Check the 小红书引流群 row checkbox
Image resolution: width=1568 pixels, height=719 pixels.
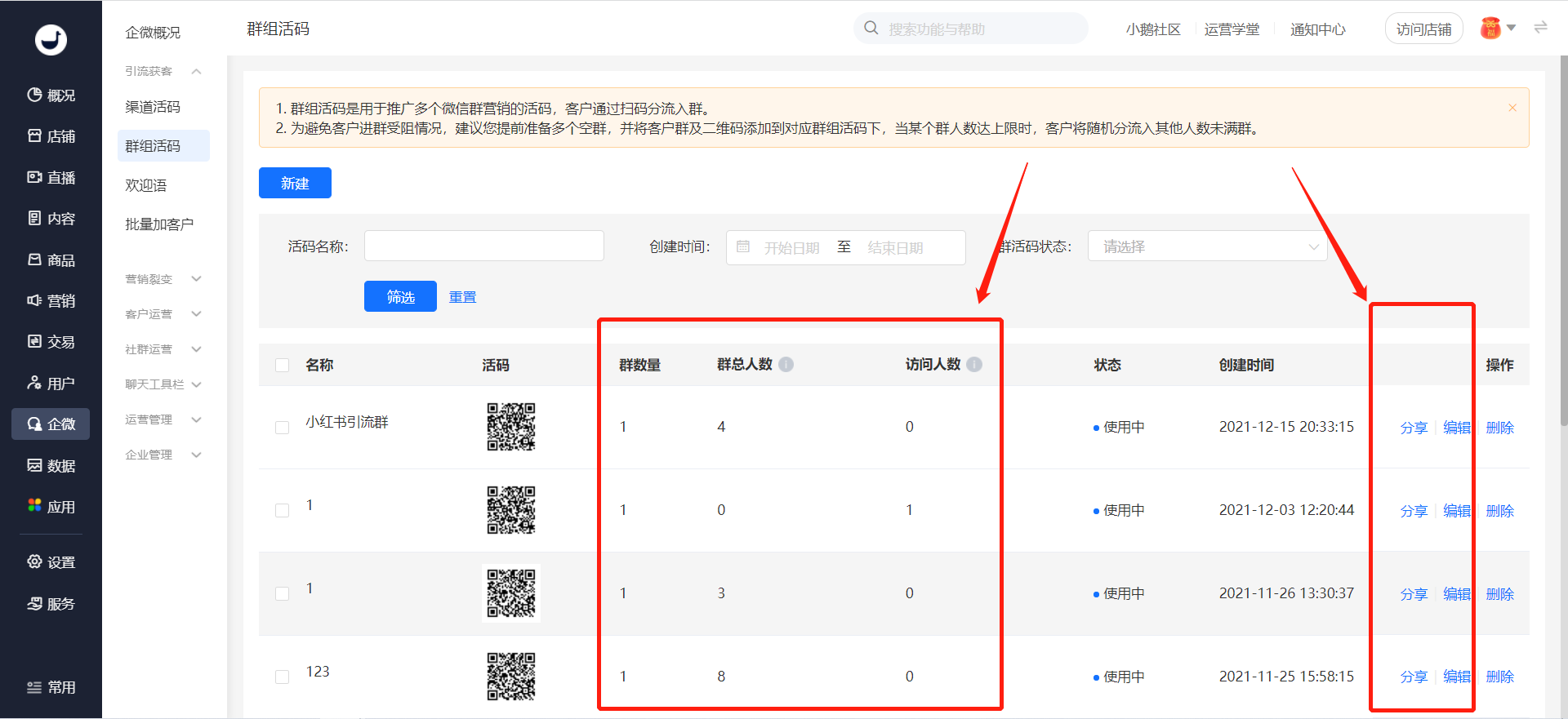pos(283,428)
